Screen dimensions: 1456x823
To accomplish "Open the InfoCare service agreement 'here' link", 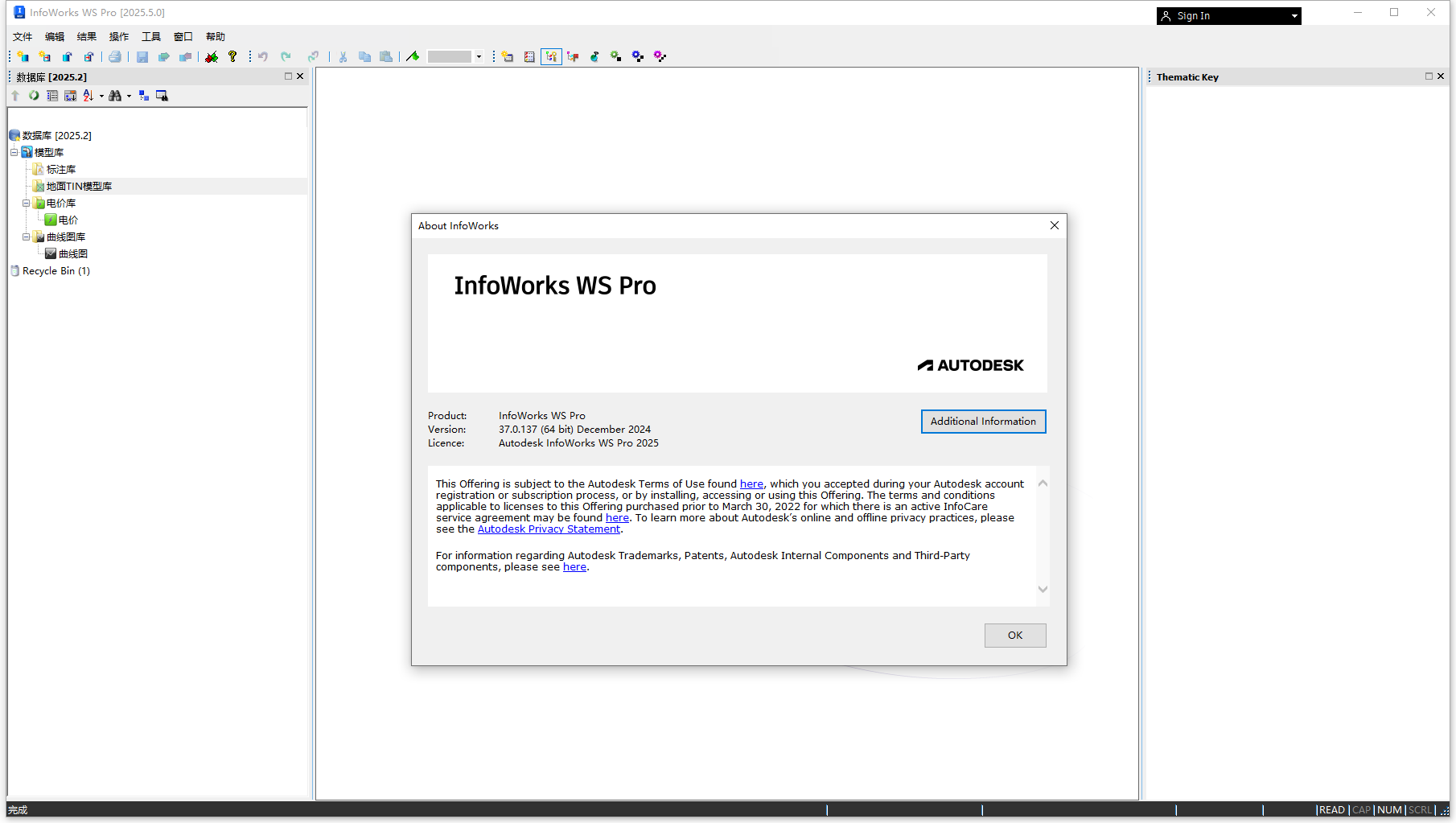I will click(x=617, y=517).
